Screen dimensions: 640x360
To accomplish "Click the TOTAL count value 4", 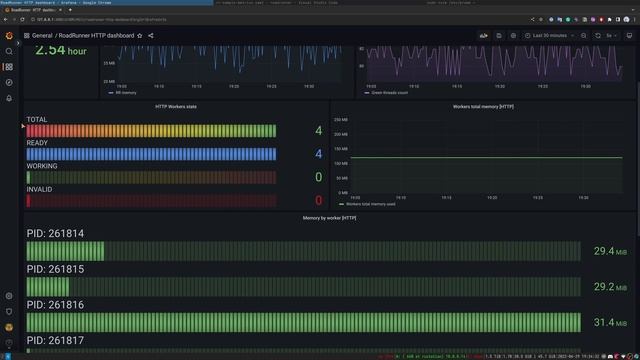I will [318, 131].
